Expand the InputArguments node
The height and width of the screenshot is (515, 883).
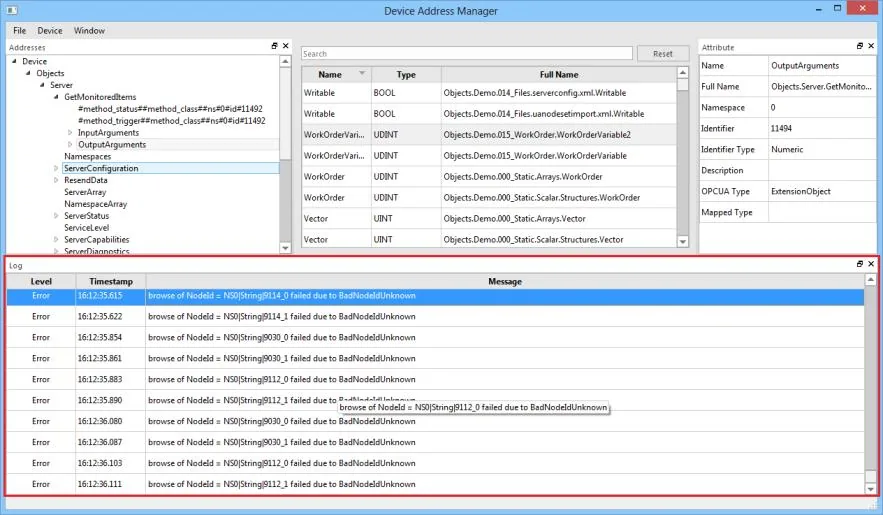click(x=70, y=133)
